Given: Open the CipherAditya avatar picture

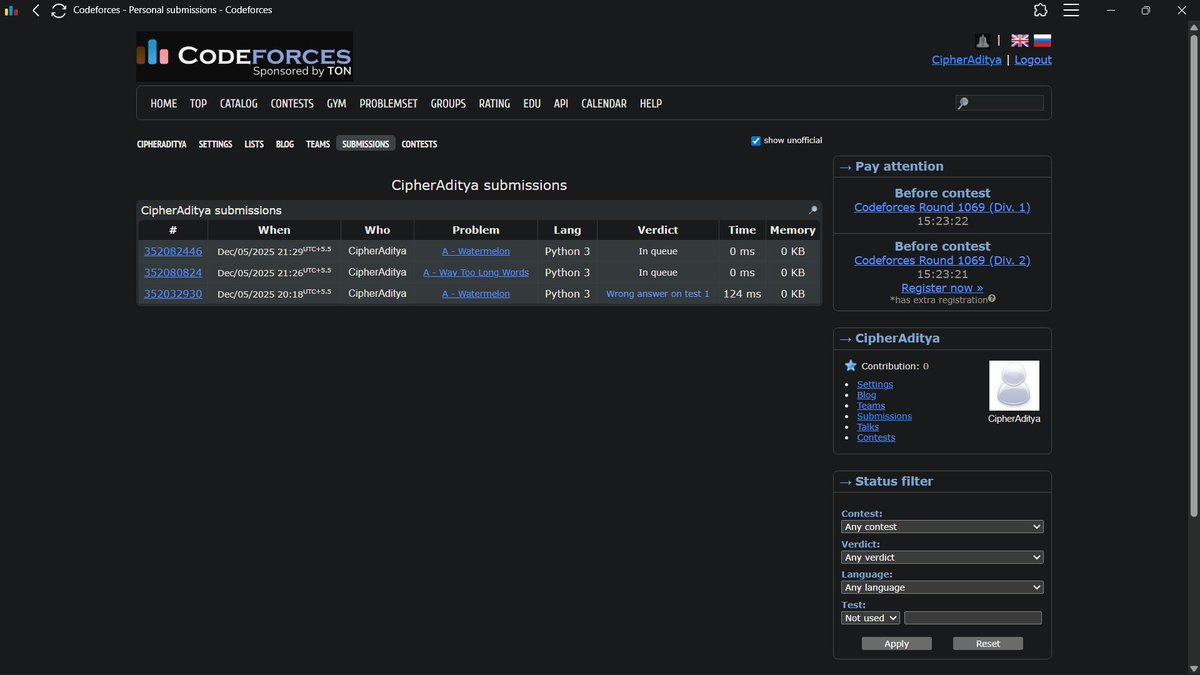Looking at the screenshot, I should tap(1014, 386).
